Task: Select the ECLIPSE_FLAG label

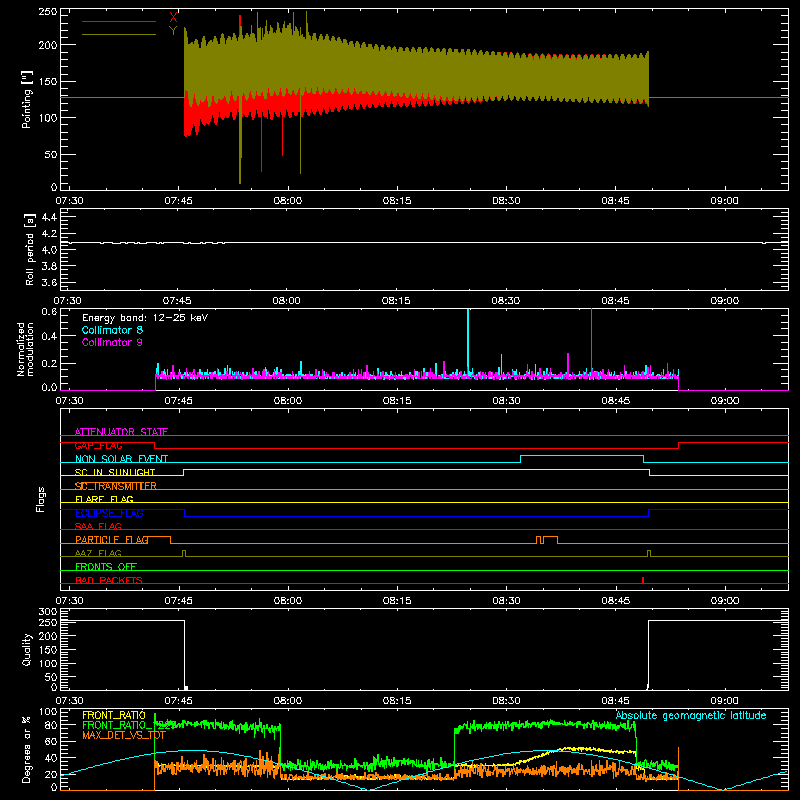Action: pos(109,513)
